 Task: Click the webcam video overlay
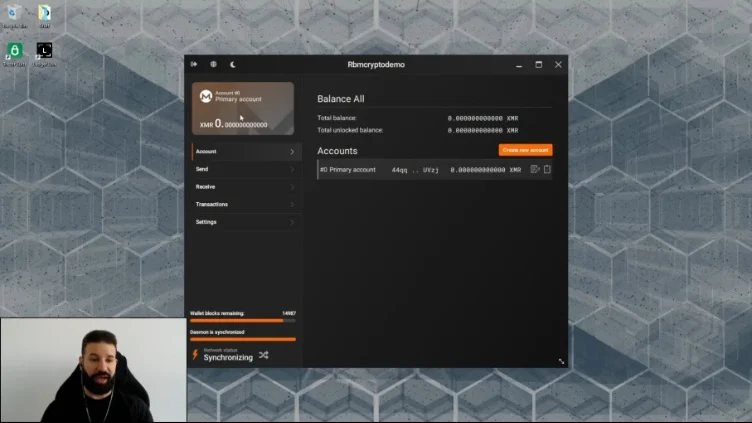tap(94, 370)
